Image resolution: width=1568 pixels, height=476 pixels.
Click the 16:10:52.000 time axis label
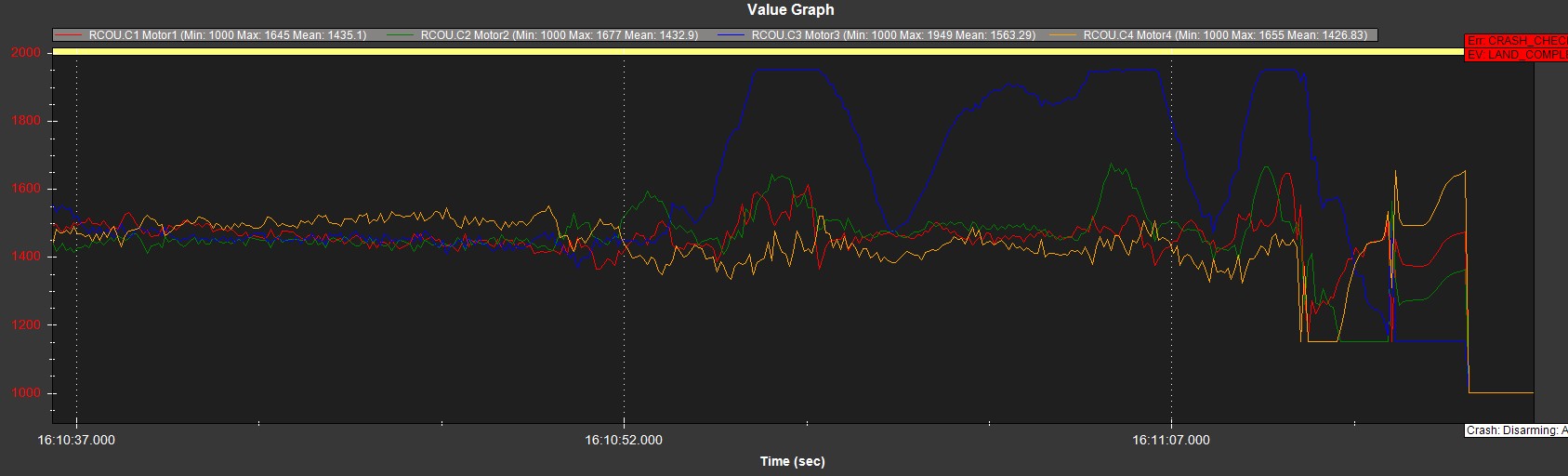(x=624, y=440)
